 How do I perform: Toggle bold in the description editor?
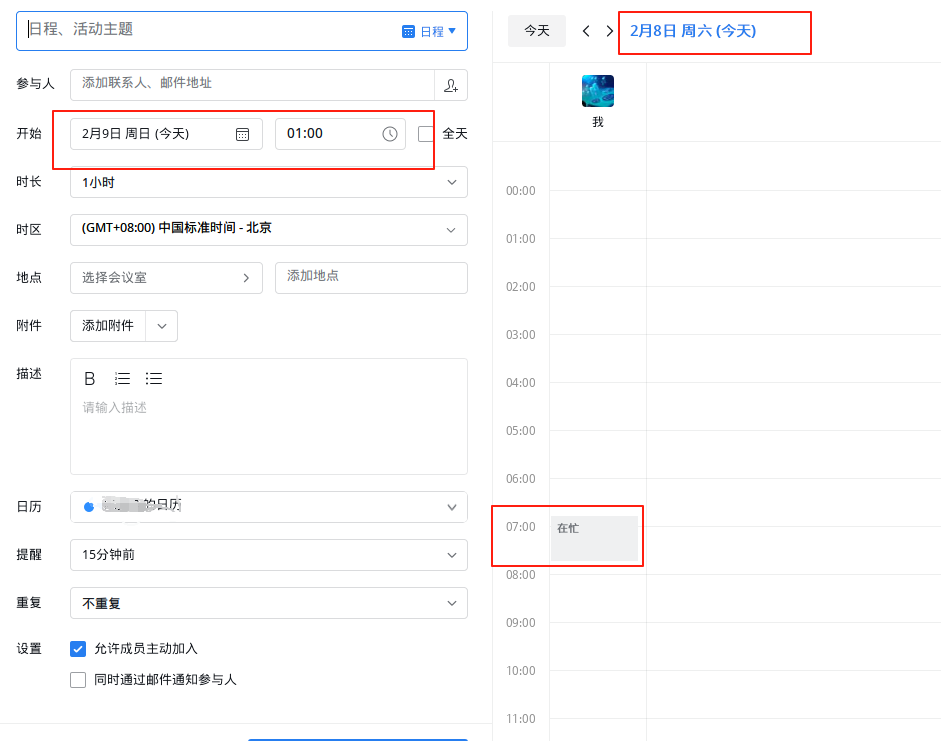tap(89, 379)
